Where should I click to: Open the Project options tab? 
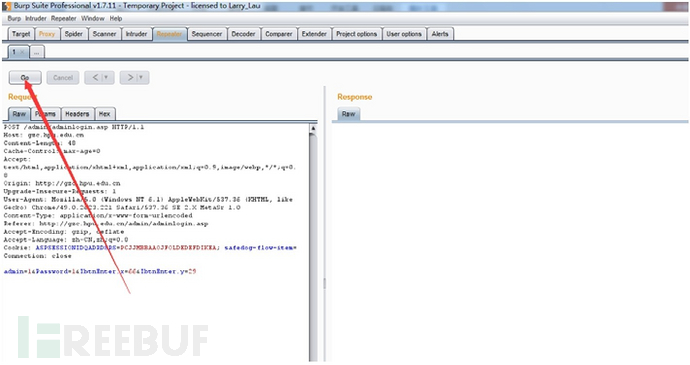356,34
